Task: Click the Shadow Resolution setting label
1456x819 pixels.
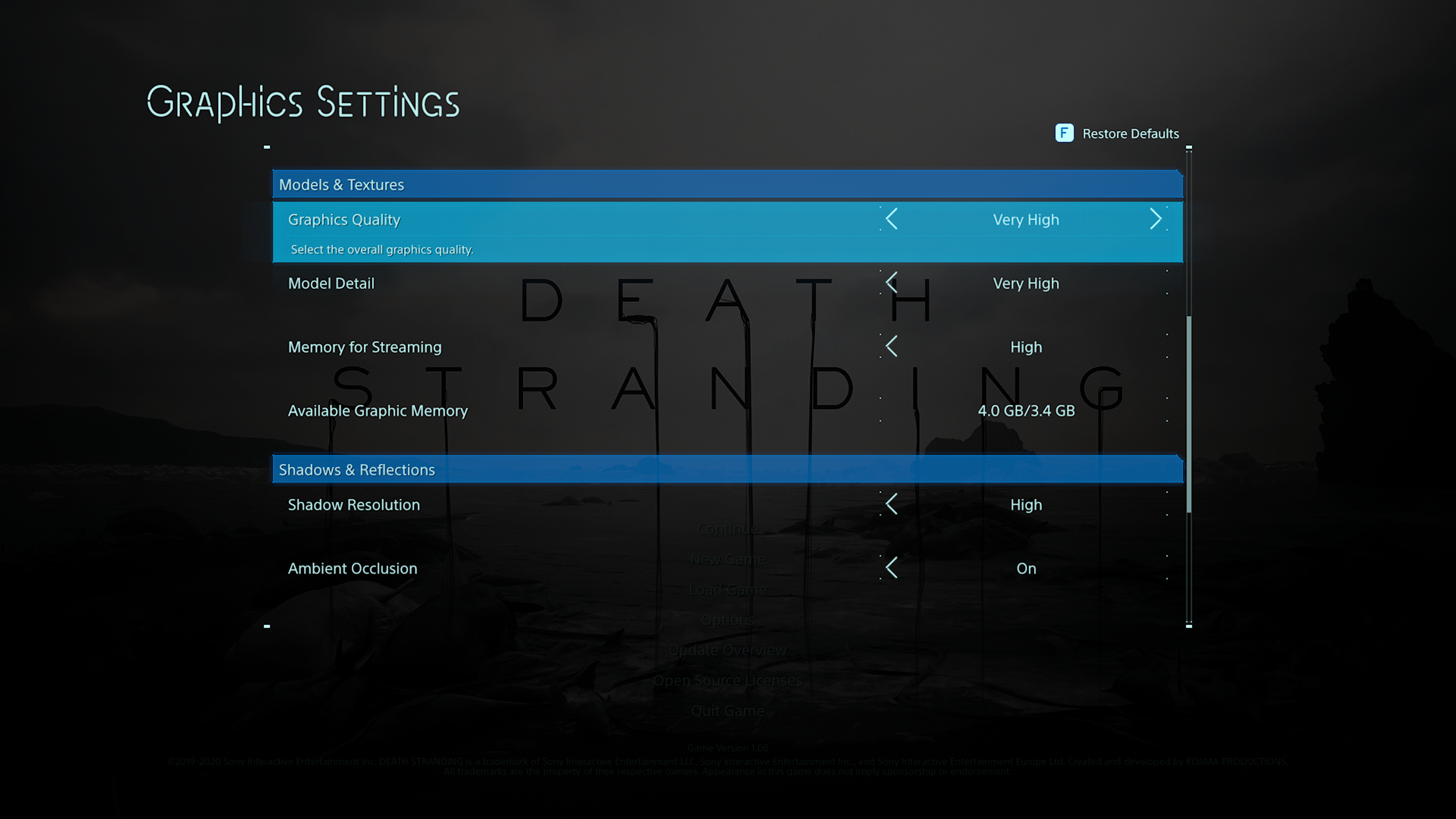Action: (x=354, y=505)
